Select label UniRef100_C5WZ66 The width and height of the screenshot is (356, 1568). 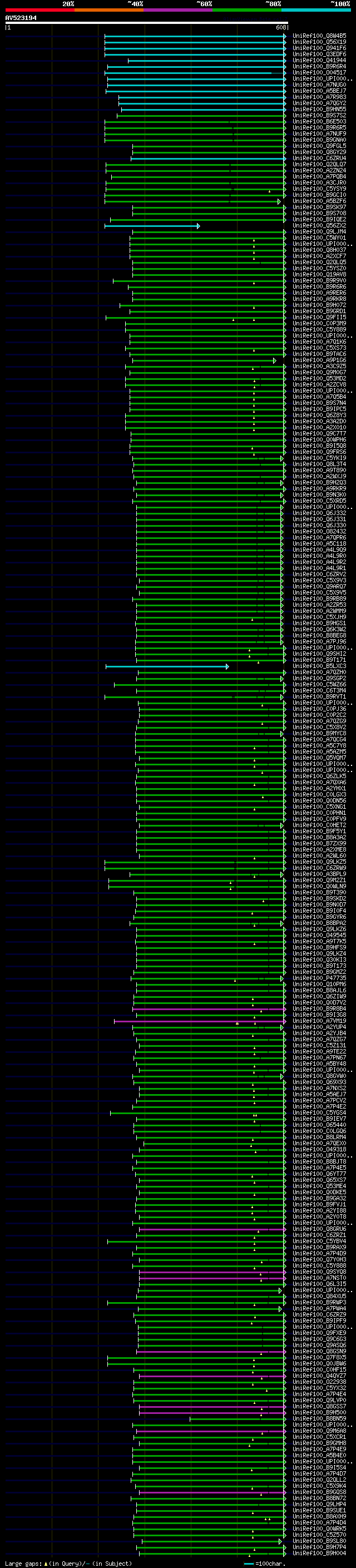click(319, 684)
